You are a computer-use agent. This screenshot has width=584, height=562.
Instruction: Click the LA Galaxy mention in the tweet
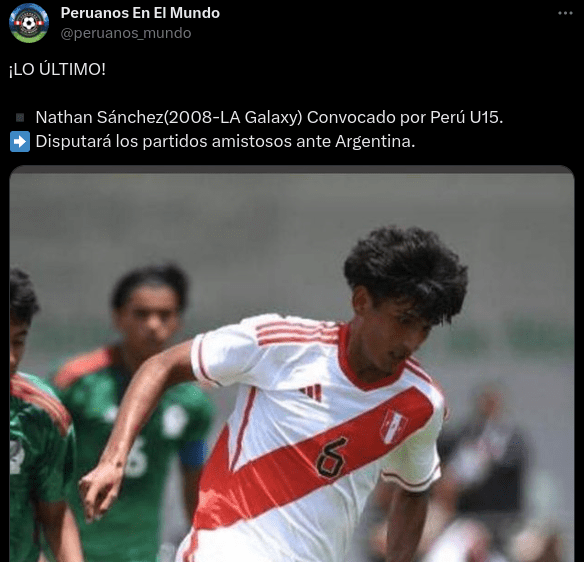pyautogui.click(x=261, y=117)
